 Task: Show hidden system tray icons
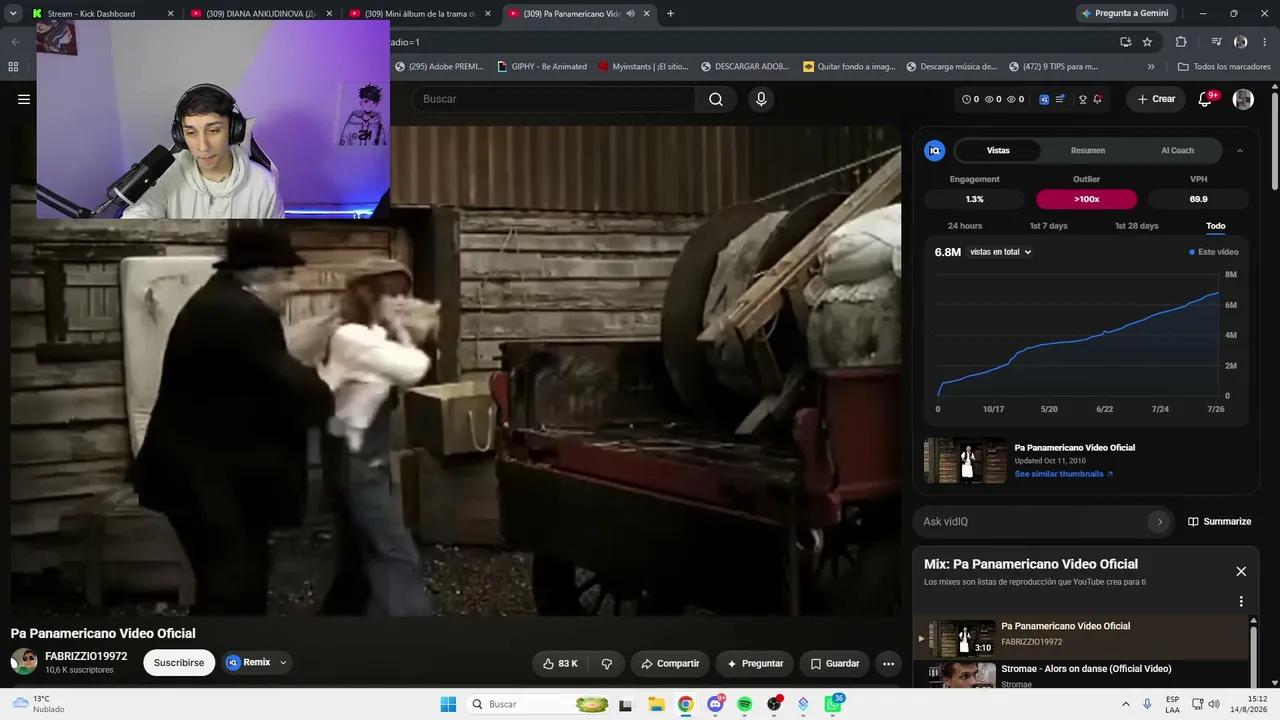[x=1126, y=704]
